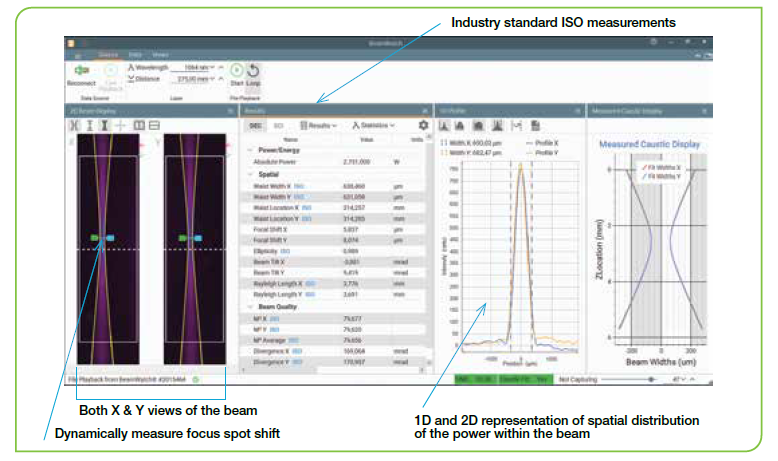The height and width of the screenshot is (461, 778).
Task: Click the first profile icon in 1D Profile toolbar
Action: coord(445,126)
